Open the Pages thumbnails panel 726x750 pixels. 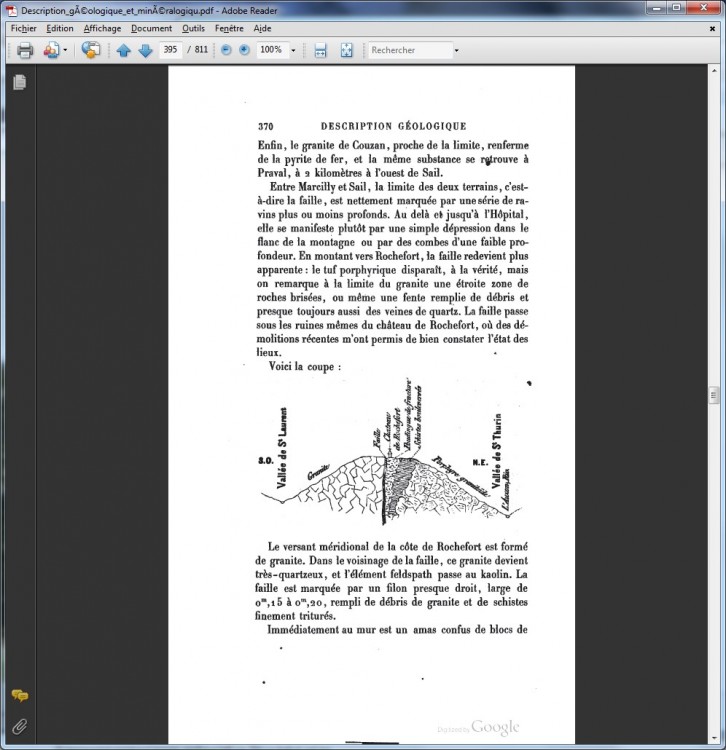pyautogui.click(x=19, y=83)
